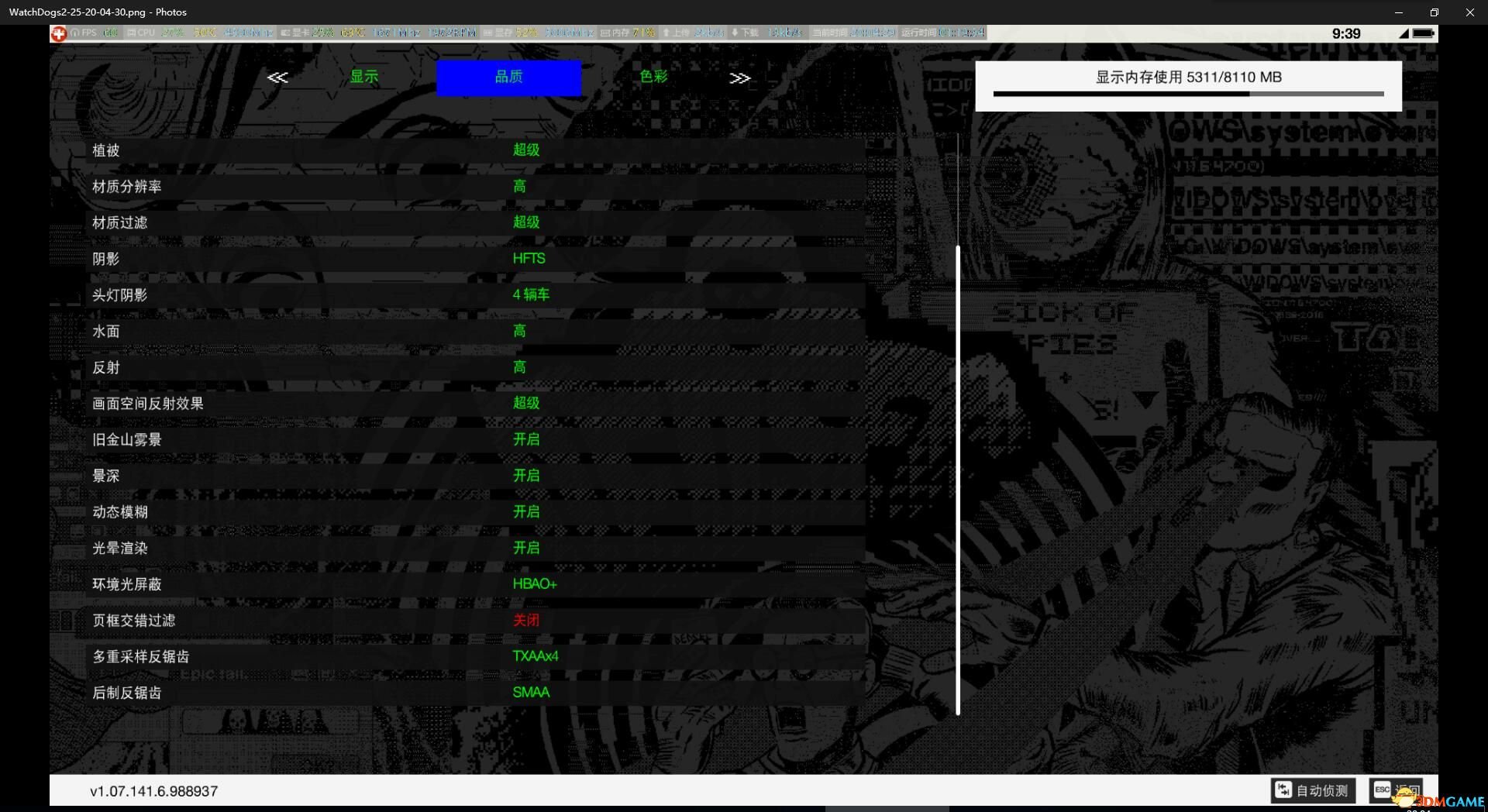Select the 画面空间反射效果 label
The height and width of the screenshot is (812, 1488).
coord(148,404)
